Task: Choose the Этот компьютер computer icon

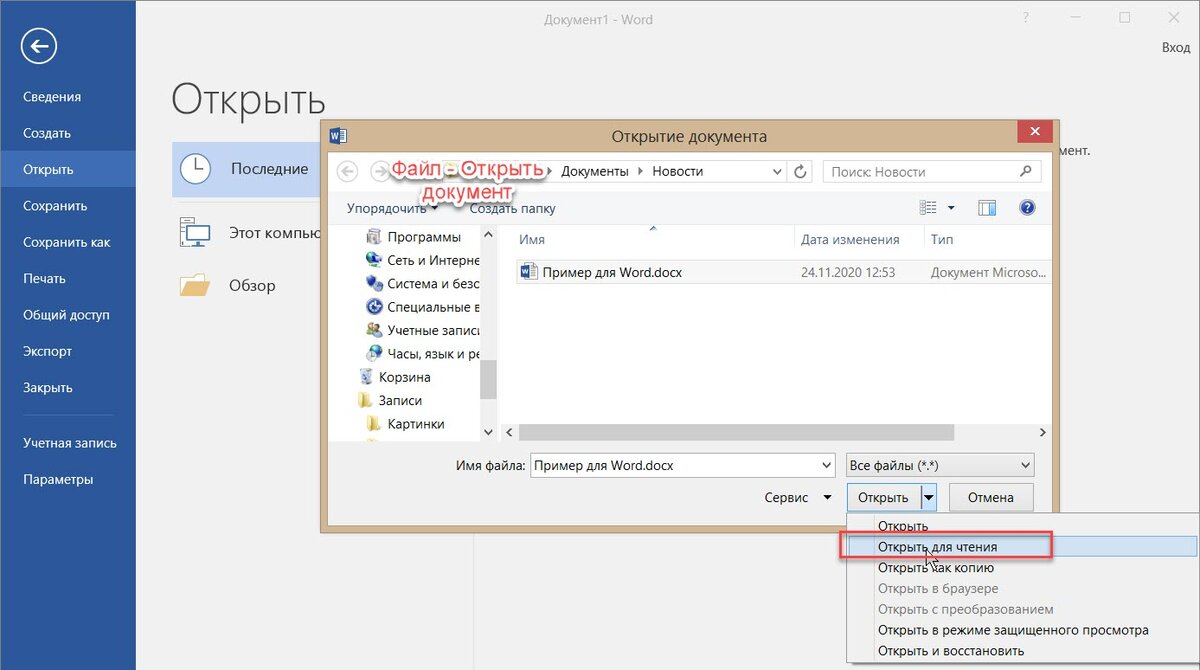Action: click(x=195, y=233)
